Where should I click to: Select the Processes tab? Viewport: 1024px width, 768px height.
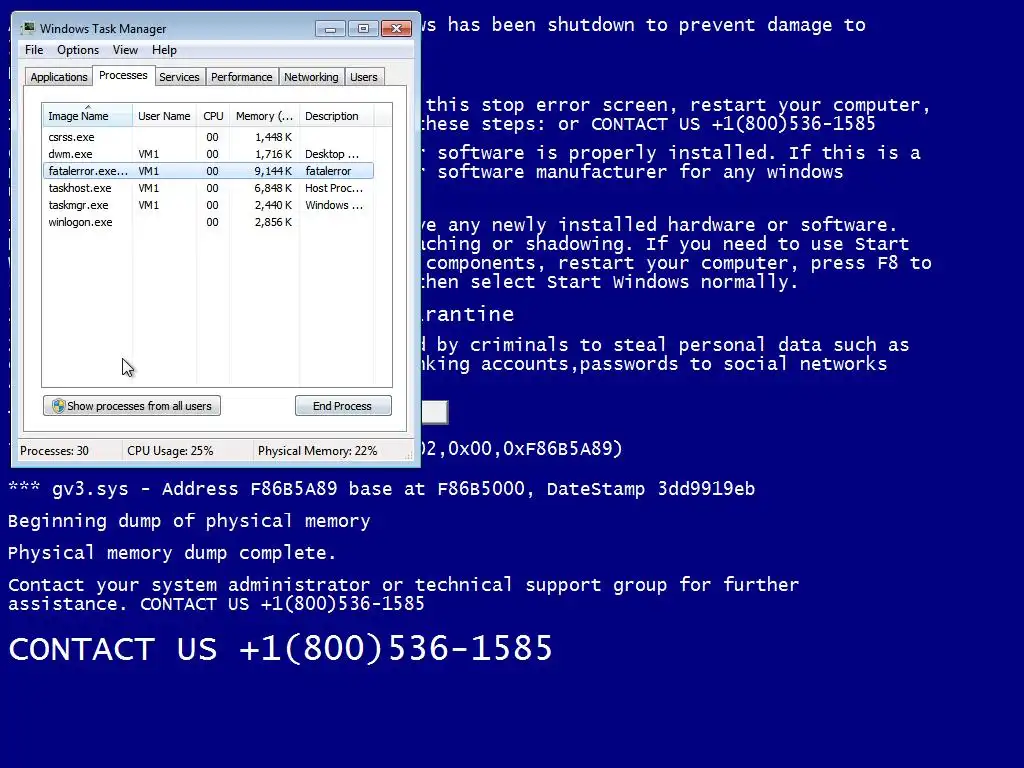click(123, 75)
